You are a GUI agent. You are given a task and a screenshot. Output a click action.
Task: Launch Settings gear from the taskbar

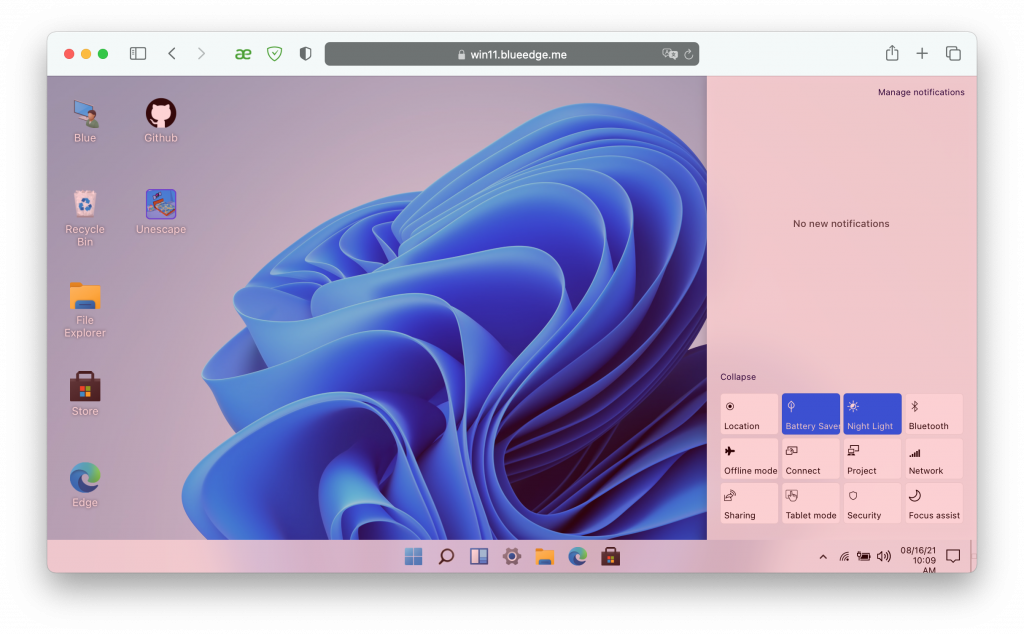pyautogui.click(x=511, y=557)
